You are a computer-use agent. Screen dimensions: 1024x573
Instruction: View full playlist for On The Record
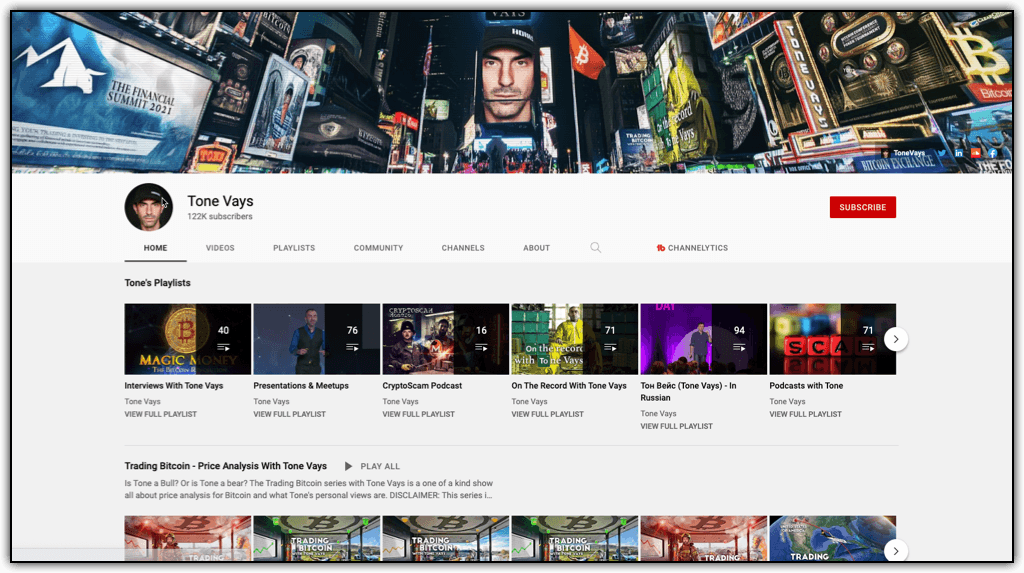547,414
